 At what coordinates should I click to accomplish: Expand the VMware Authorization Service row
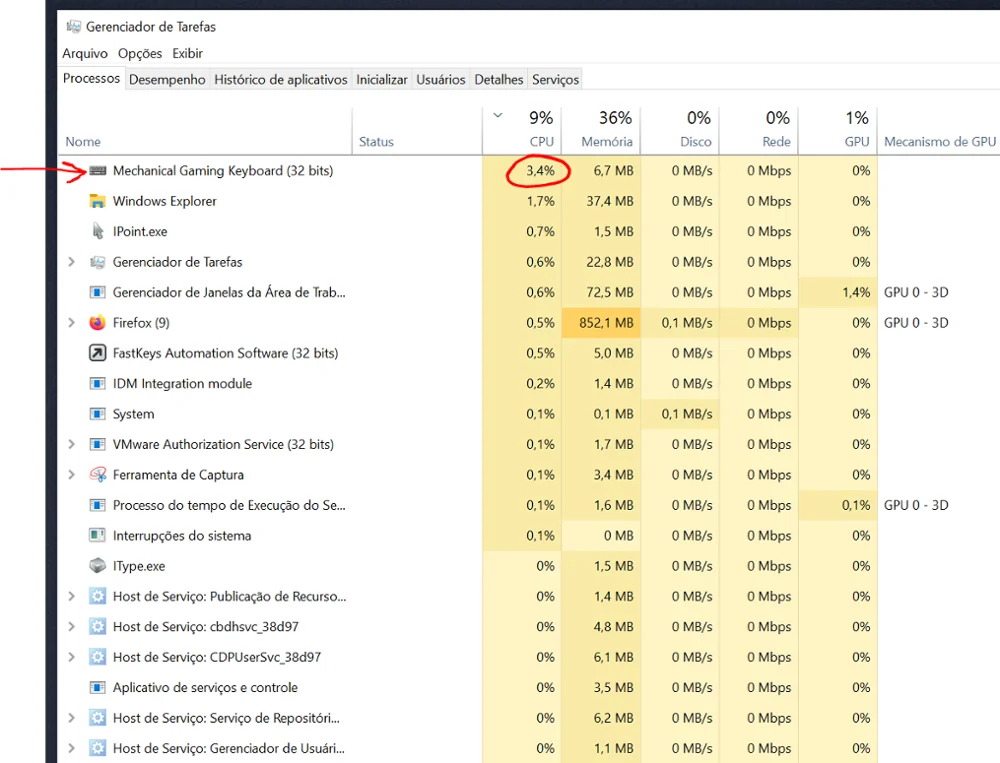71,444
